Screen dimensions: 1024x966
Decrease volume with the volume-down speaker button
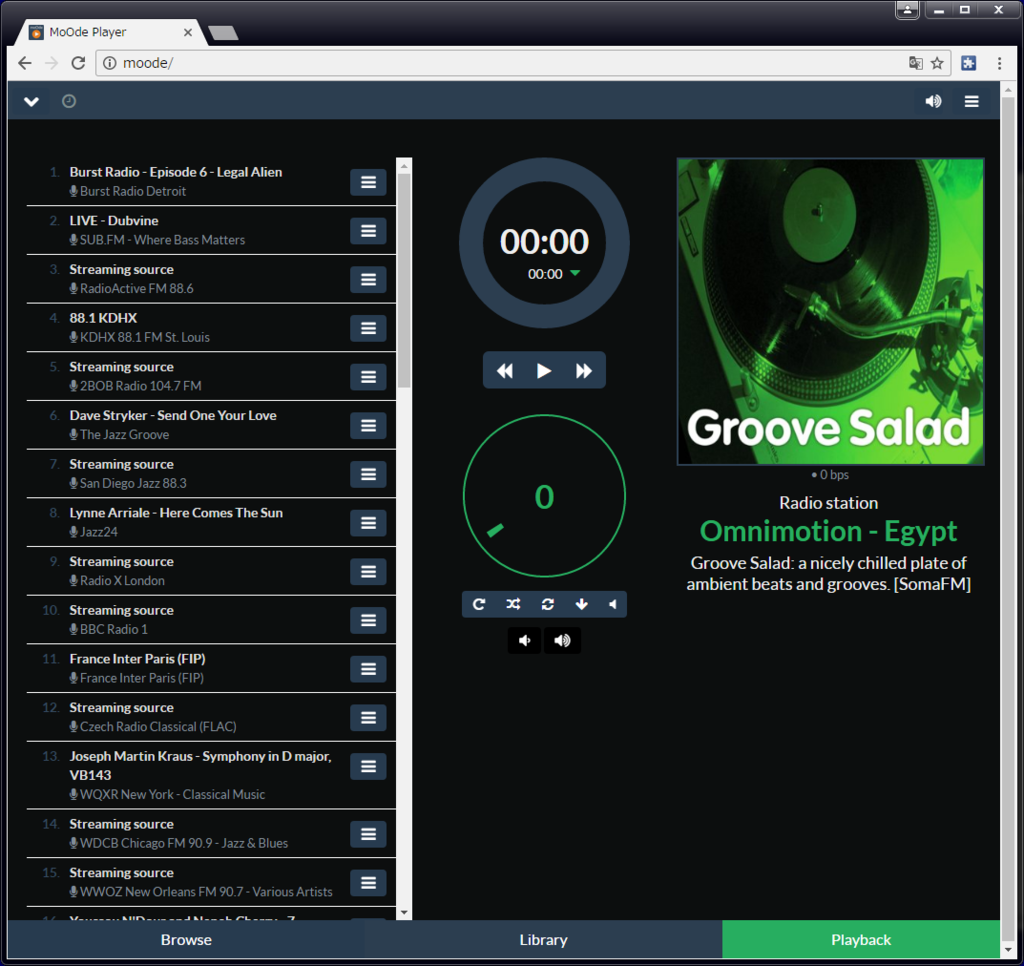[524, 640]
